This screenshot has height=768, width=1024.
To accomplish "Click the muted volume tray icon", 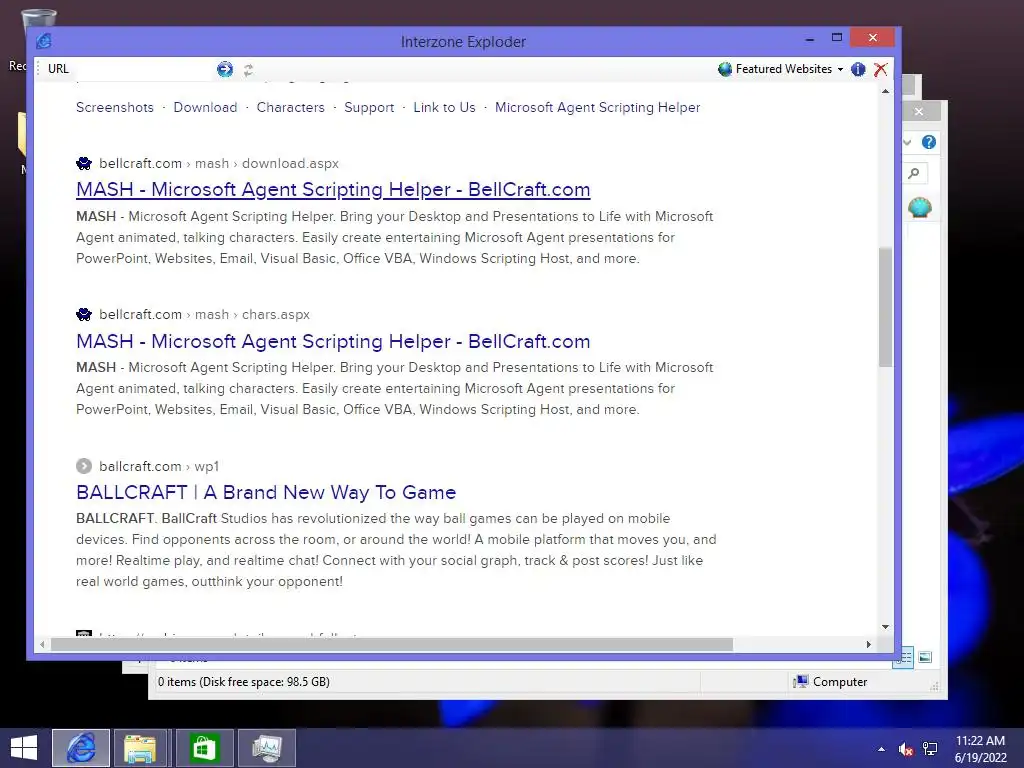I will pyautogui.click(x=906, y=749).
